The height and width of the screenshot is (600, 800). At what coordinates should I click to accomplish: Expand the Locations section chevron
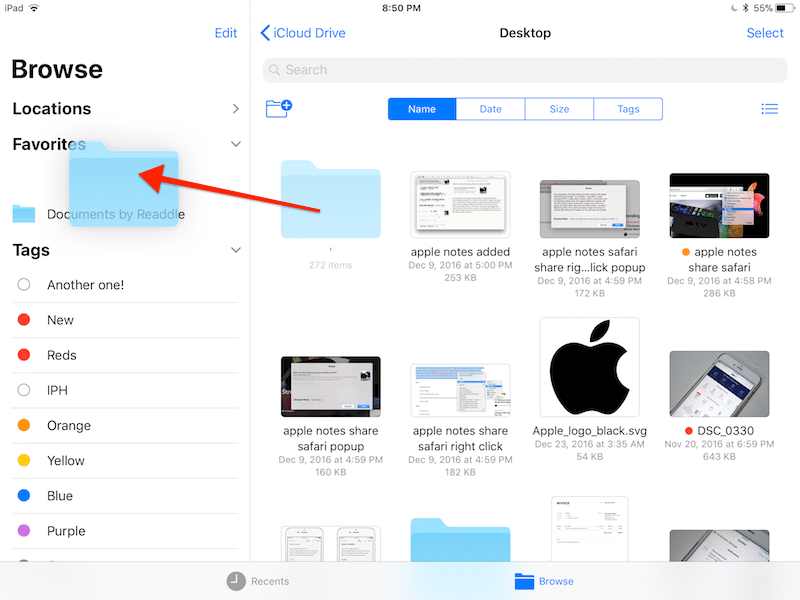(236, 108)
